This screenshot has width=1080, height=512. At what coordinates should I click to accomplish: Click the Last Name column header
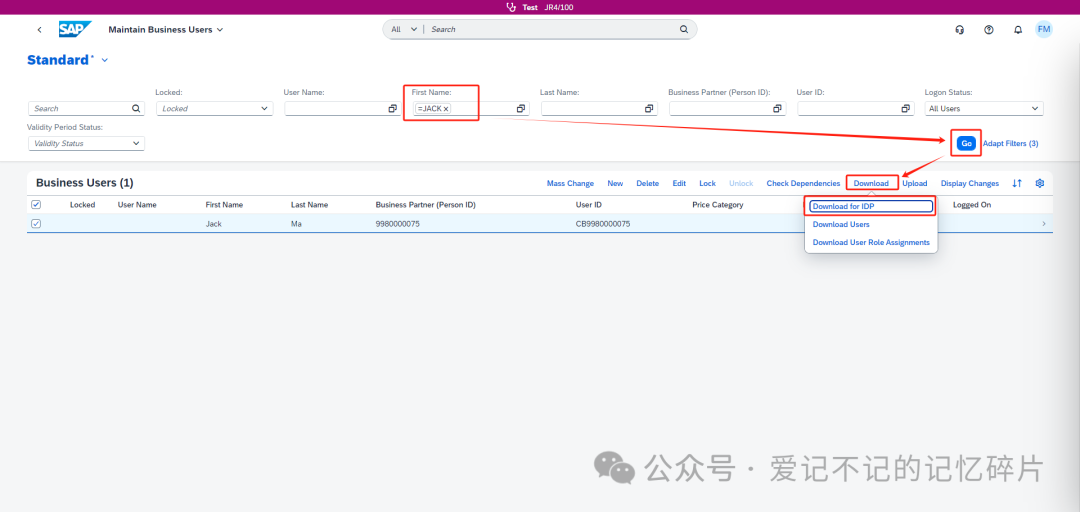[x=309, y=205]
